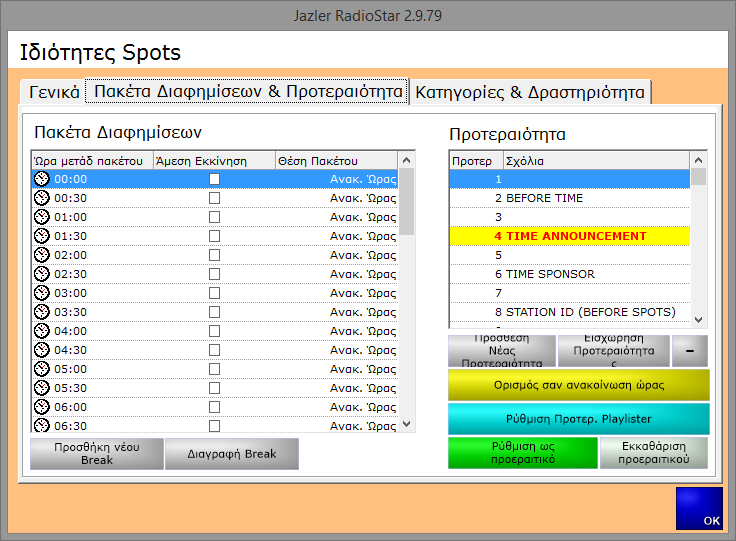This screenshot has height=541, width=736.
Task: Click the clock icon for break 05:30
Action: 42,388
